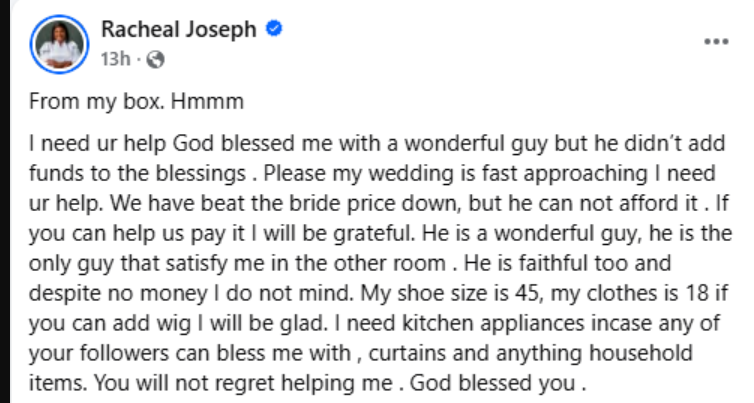The image size is (754, 403).
Task: Click the blue verified badge
Action: (x=273, y=30)
